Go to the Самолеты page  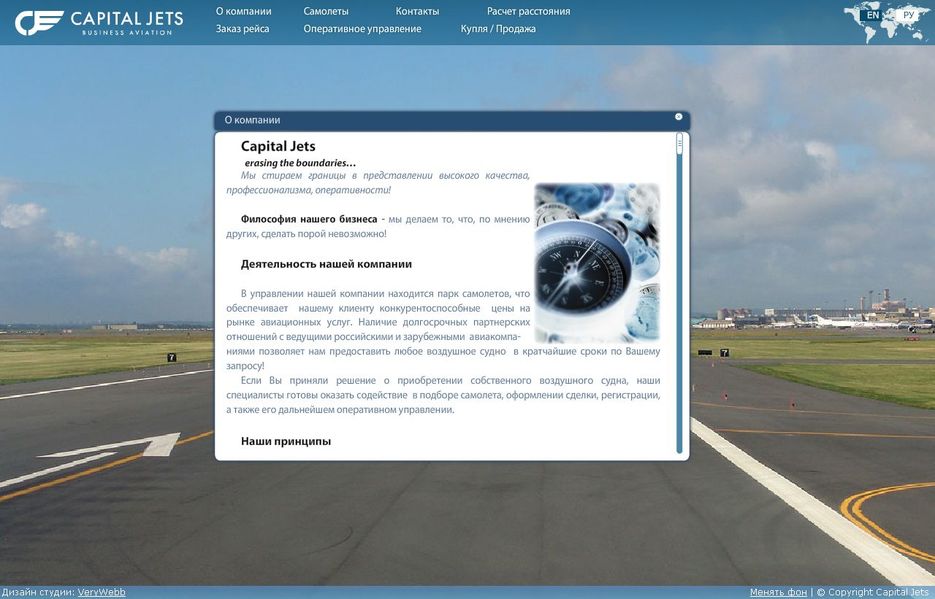[x=326, y=11]
